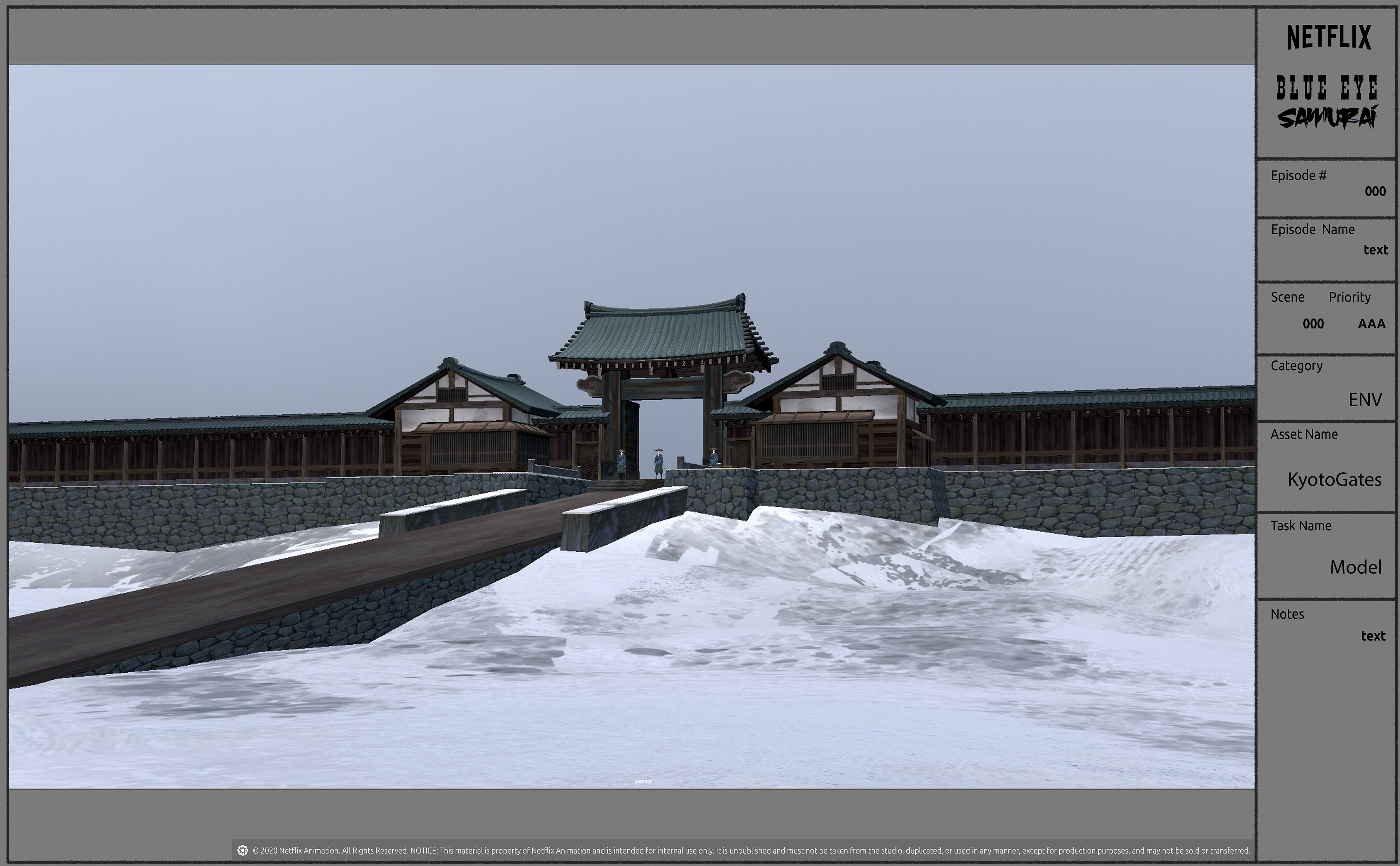Click the Priority value AAA
This screenshot has height=866, width=1400.
click(x=1372, y=324)
